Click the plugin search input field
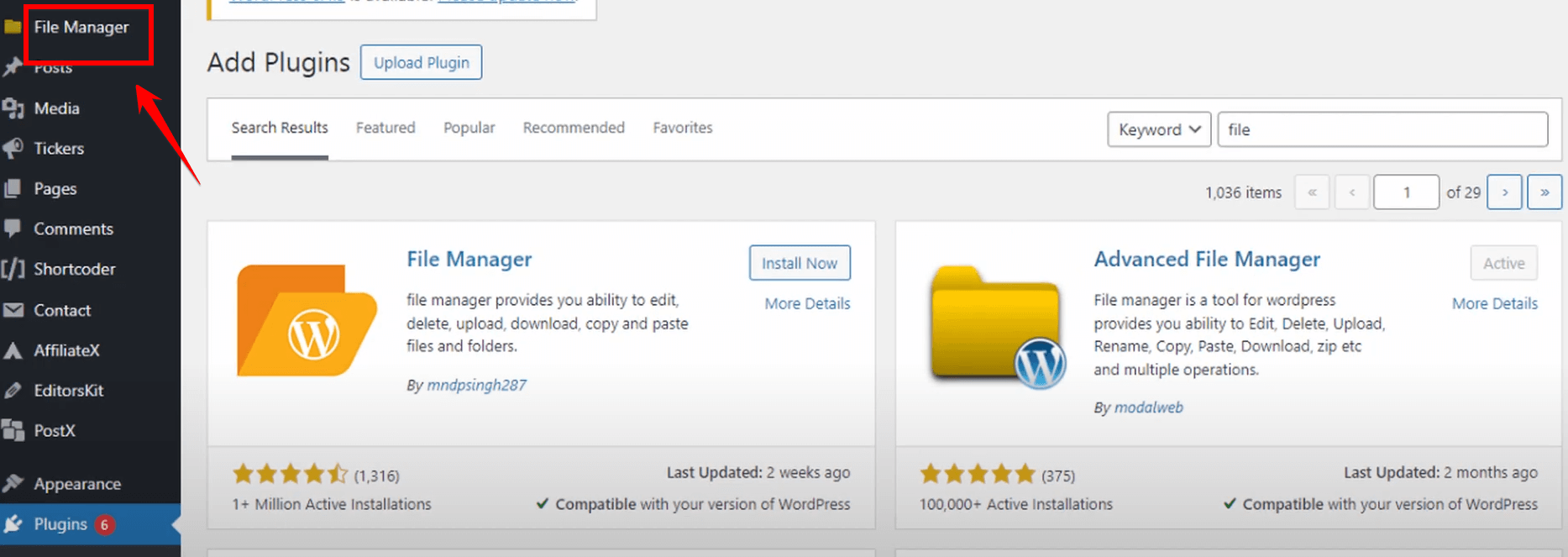This screenshot has width=1568, height=557. [x=1382, y=129]
